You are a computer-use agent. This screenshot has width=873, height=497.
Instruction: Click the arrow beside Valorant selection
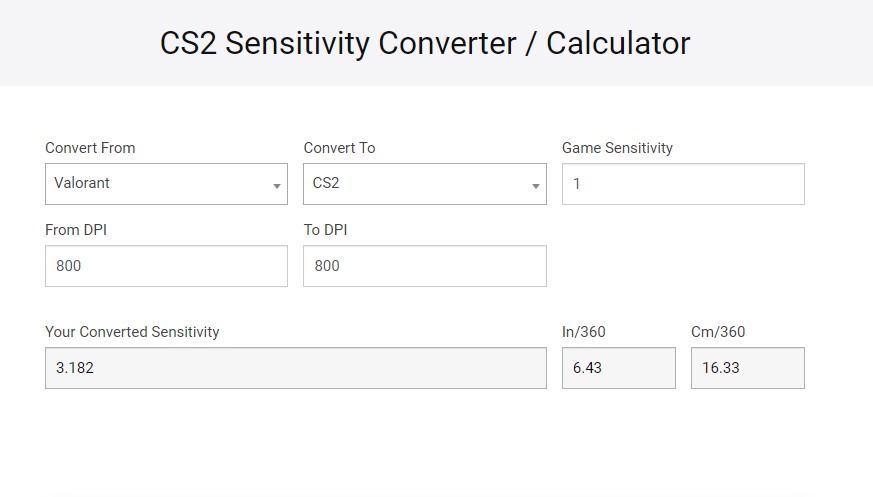point(276,186)
